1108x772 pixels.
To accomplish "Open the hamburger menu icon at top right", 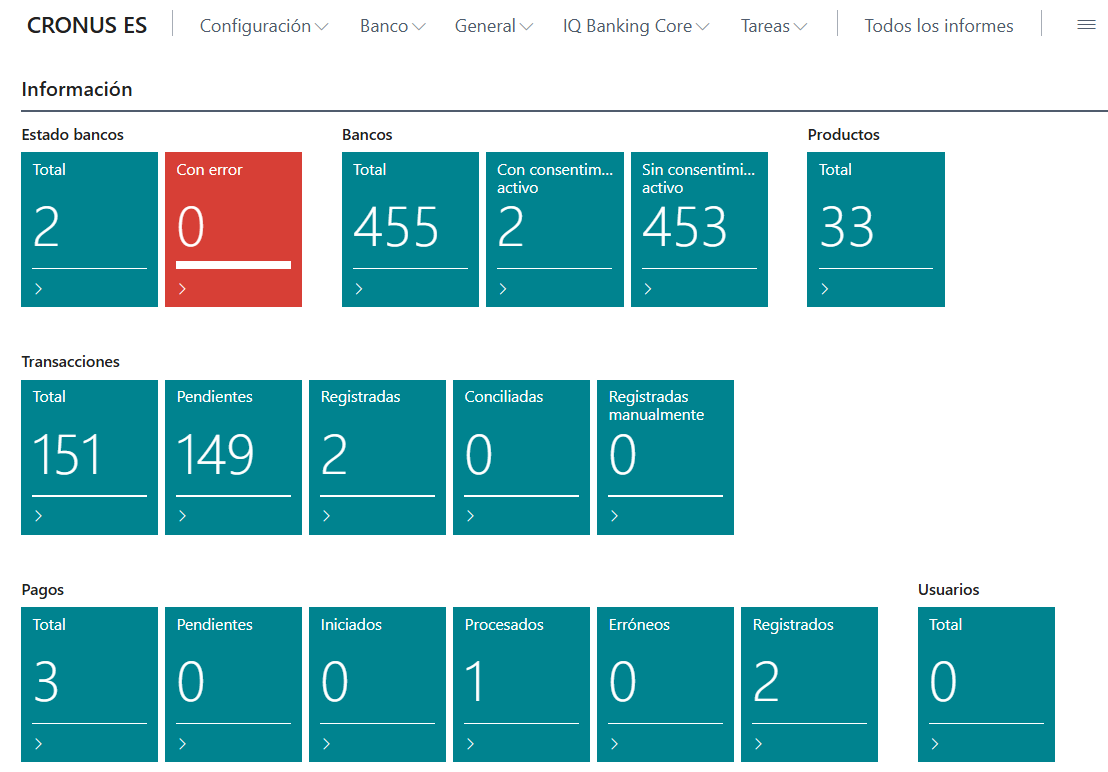I will 1086,26.
